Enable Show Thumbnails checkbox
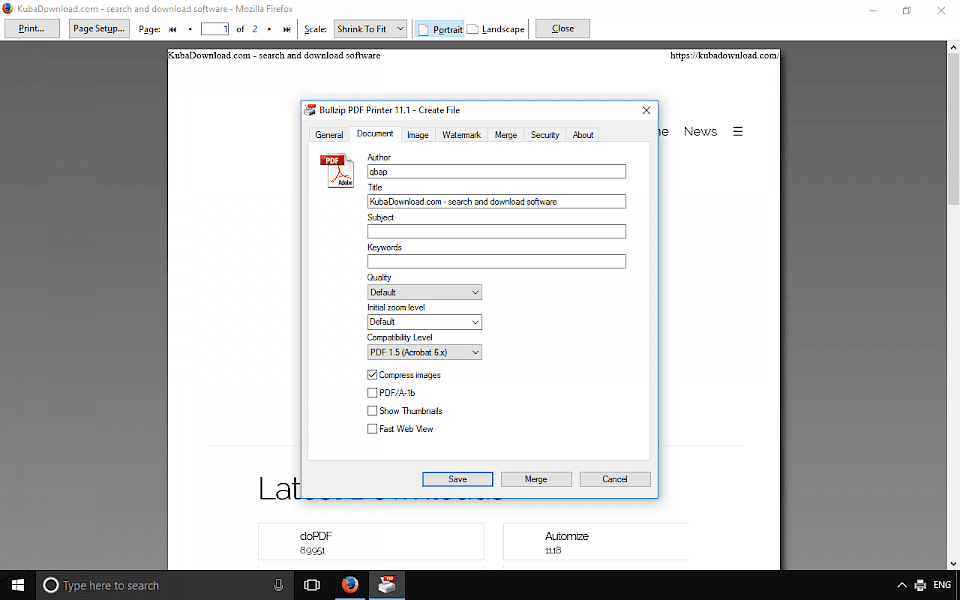The image size is (960, 600). (372, 411)
